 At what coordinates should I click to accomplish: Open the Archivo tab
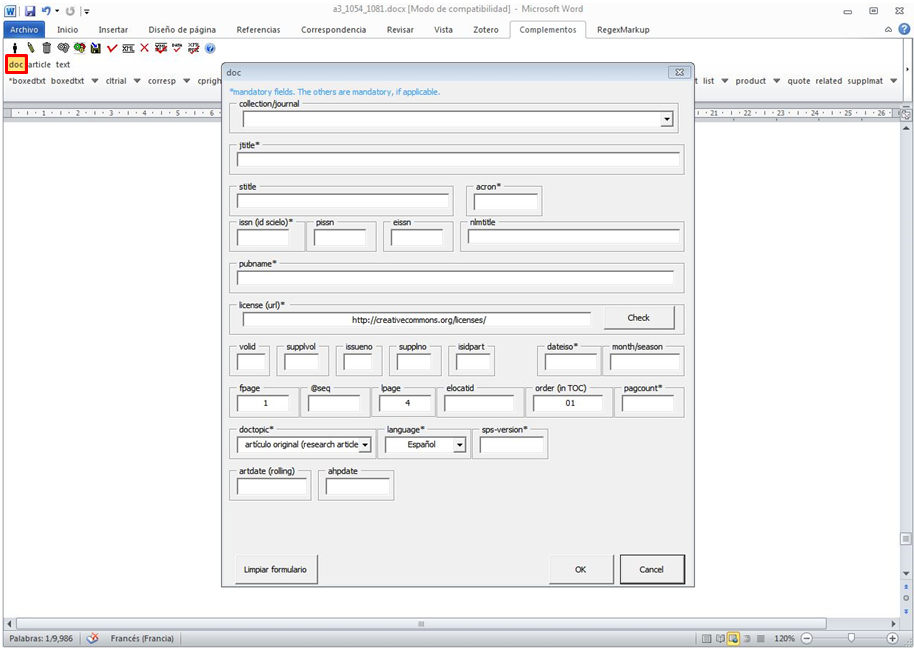point(24,30)
